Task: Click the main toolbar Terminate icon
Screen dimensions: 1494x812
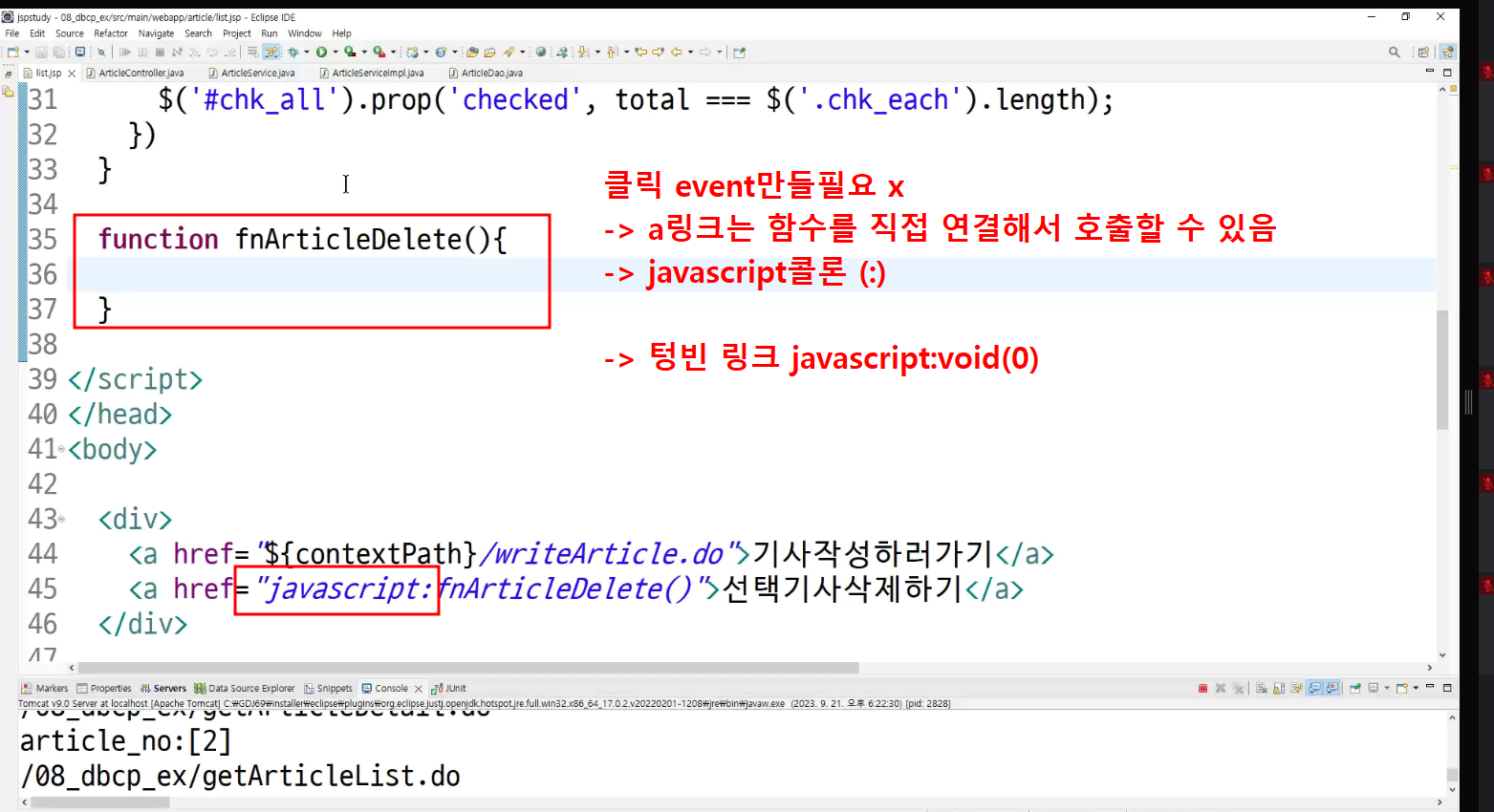Action: click(x=160, y=53)
